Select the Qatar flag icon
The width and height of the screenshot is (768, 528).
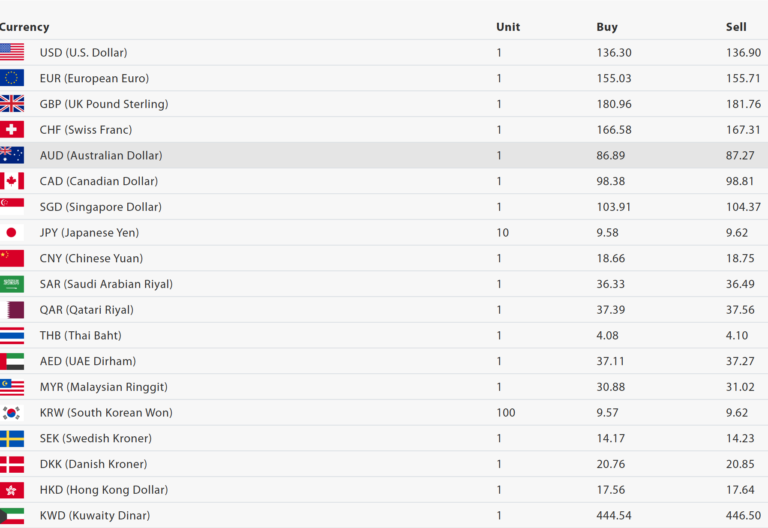pyautogui.click(x=12, y=310)
